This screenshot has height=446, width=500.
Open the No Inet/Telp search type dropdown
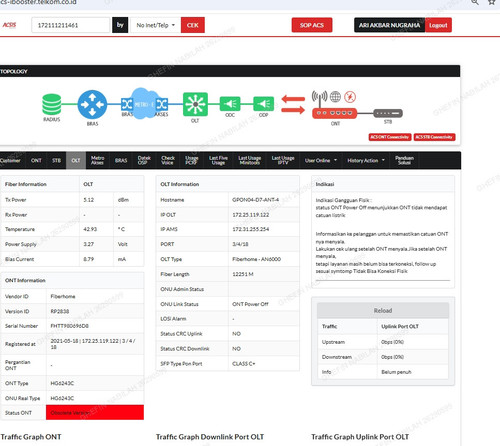pyautogui.click(x=156, y=25)
